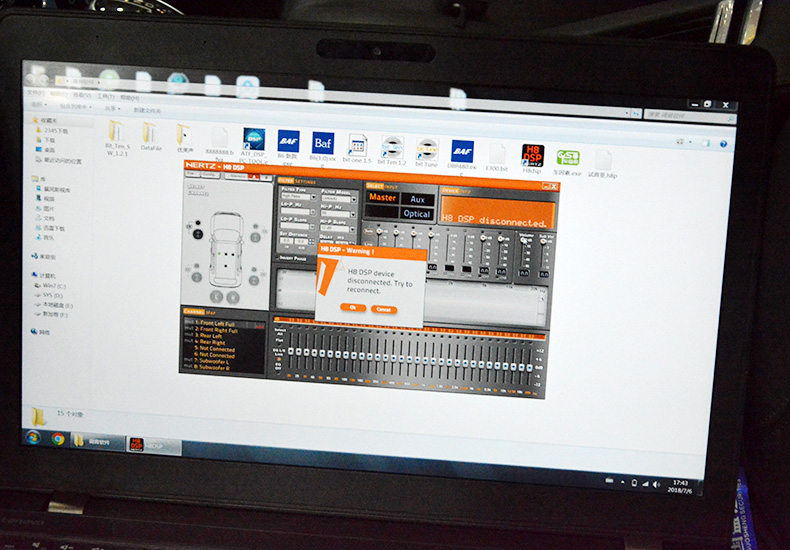Open the bit one 1.5 file
Image resolution: width=790 pixels, height=550 pixels.
358,148
